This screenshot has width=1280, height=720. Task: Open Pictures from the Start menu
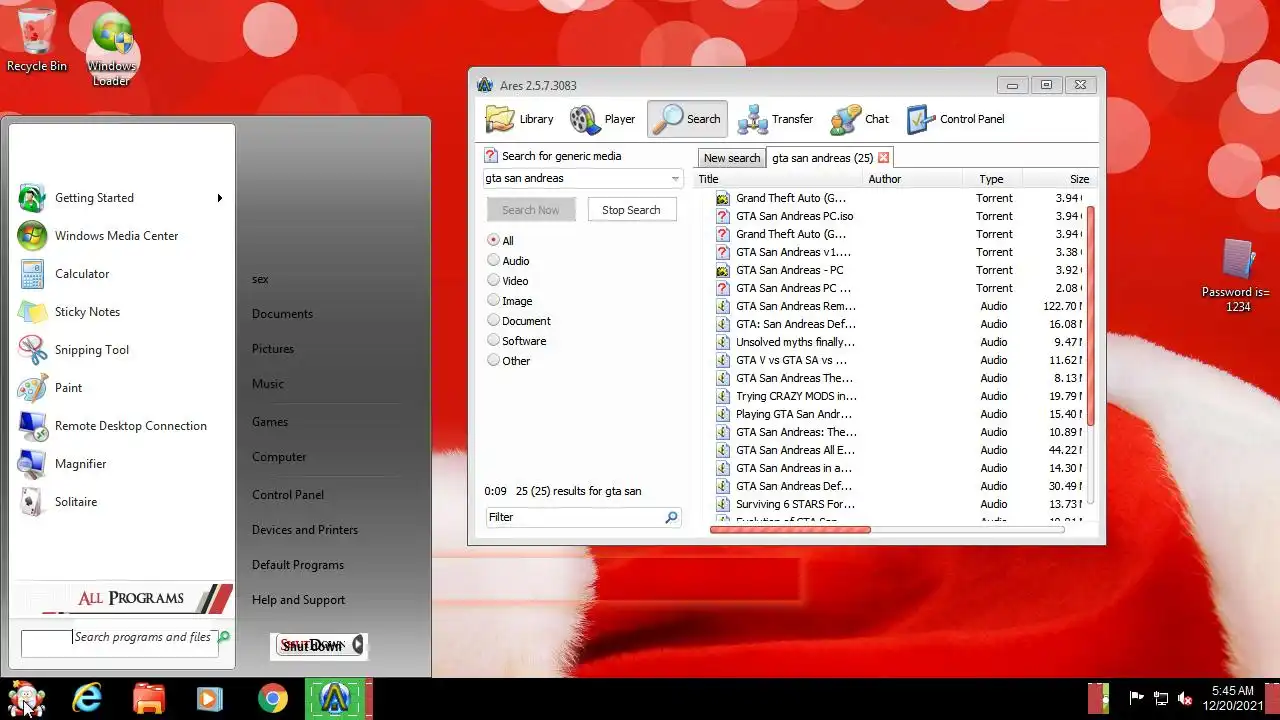[x=273, y=349]
